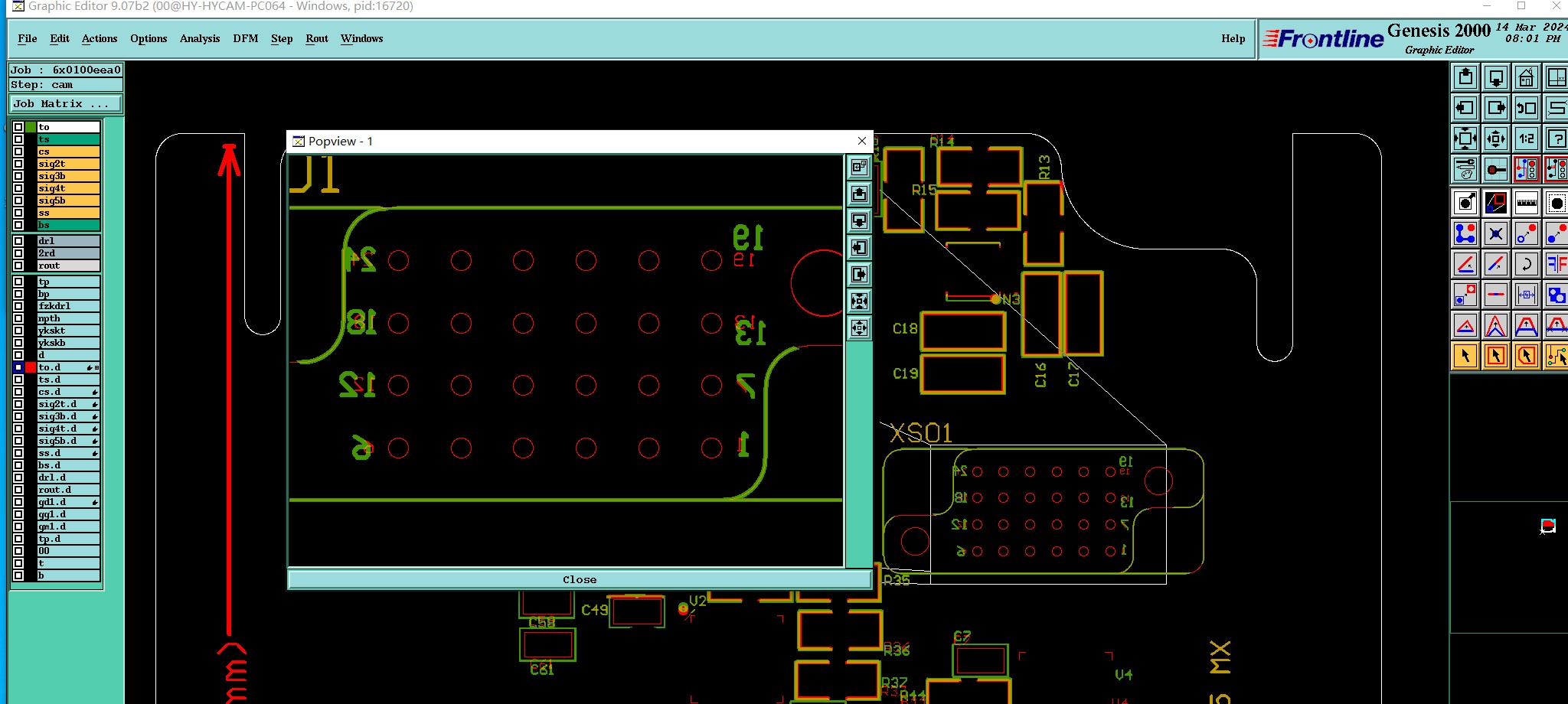Select the 'cs' layer name

click(68, 152)
